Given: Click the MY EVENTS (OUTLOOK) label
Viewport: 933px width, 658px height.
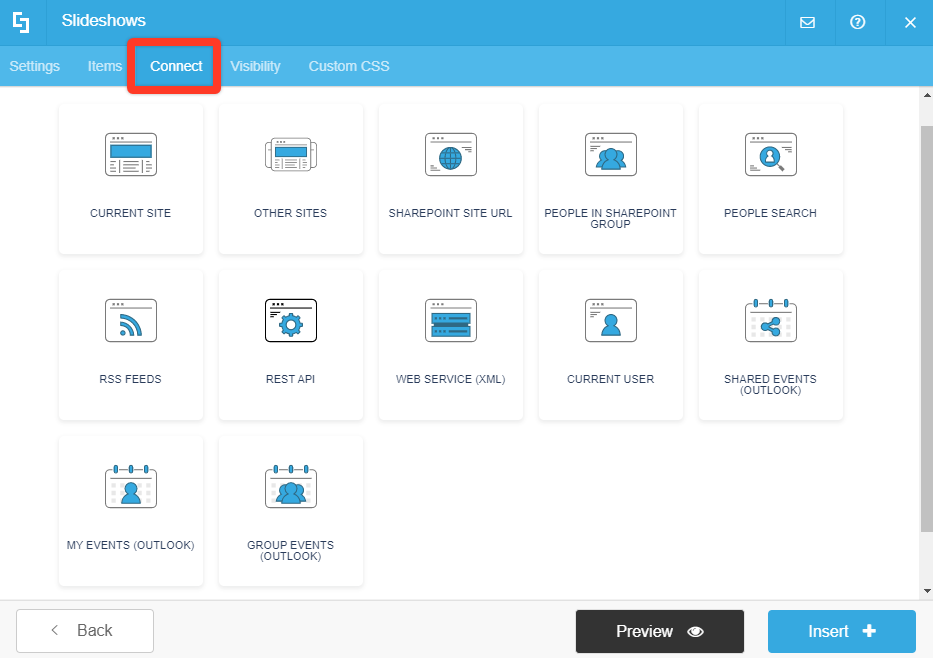Looking at the screenshot, I should [x=131, y=545].
